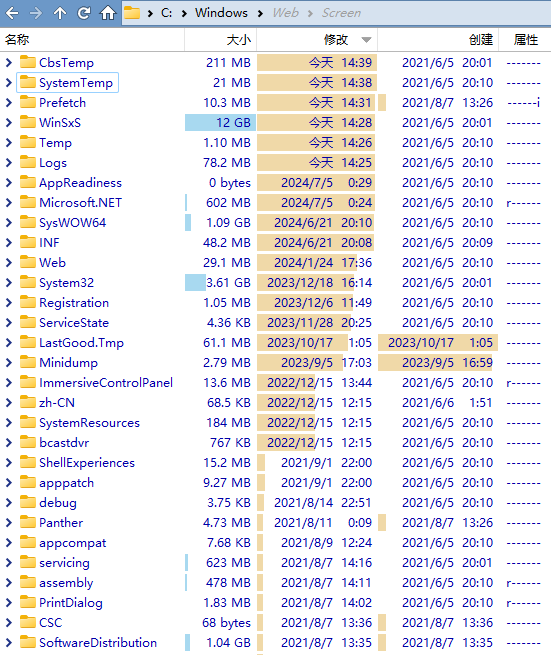Click the assembly folder icon

pos(28,582)
